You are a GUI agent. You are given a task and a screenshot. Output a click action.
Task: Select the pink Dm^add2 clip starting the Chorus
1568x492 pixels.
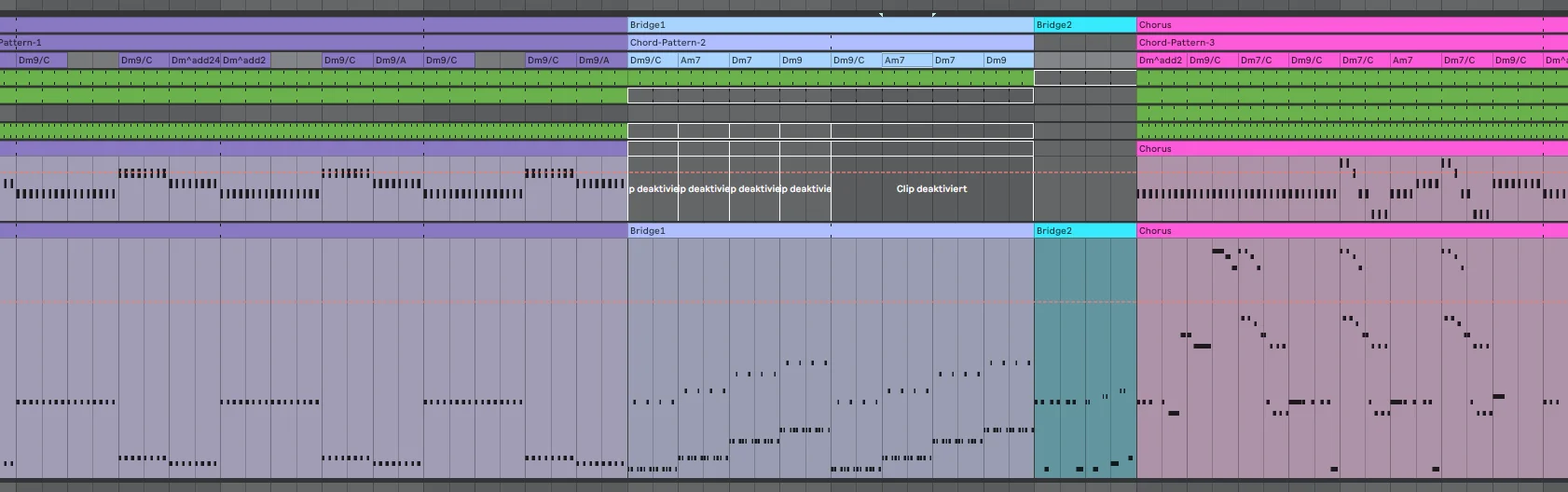tap(1162, 61)
